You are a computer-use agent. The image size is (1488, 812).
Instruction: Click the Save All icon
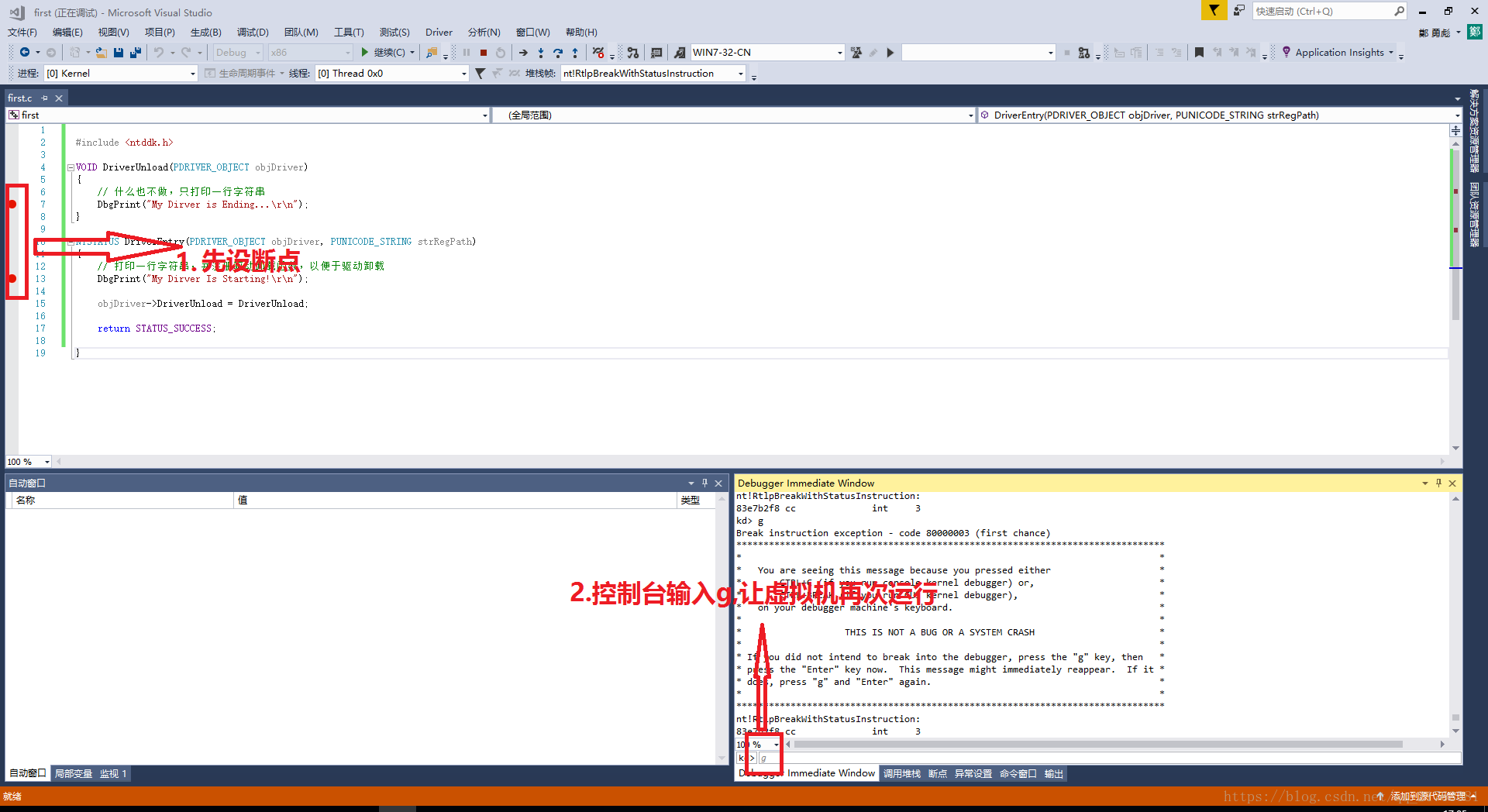[x=136, y=53]
